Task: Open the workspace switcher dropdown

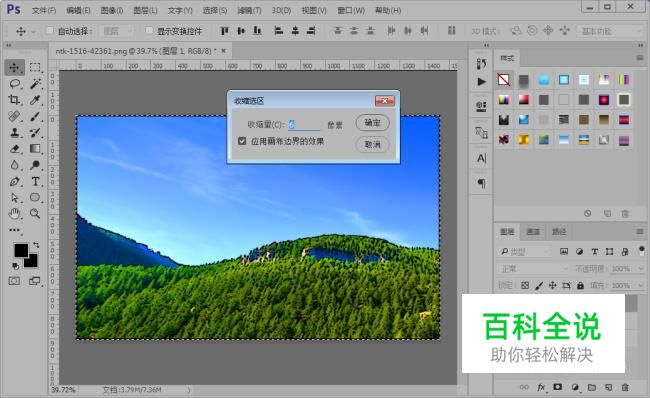Action: pos(610,31)
